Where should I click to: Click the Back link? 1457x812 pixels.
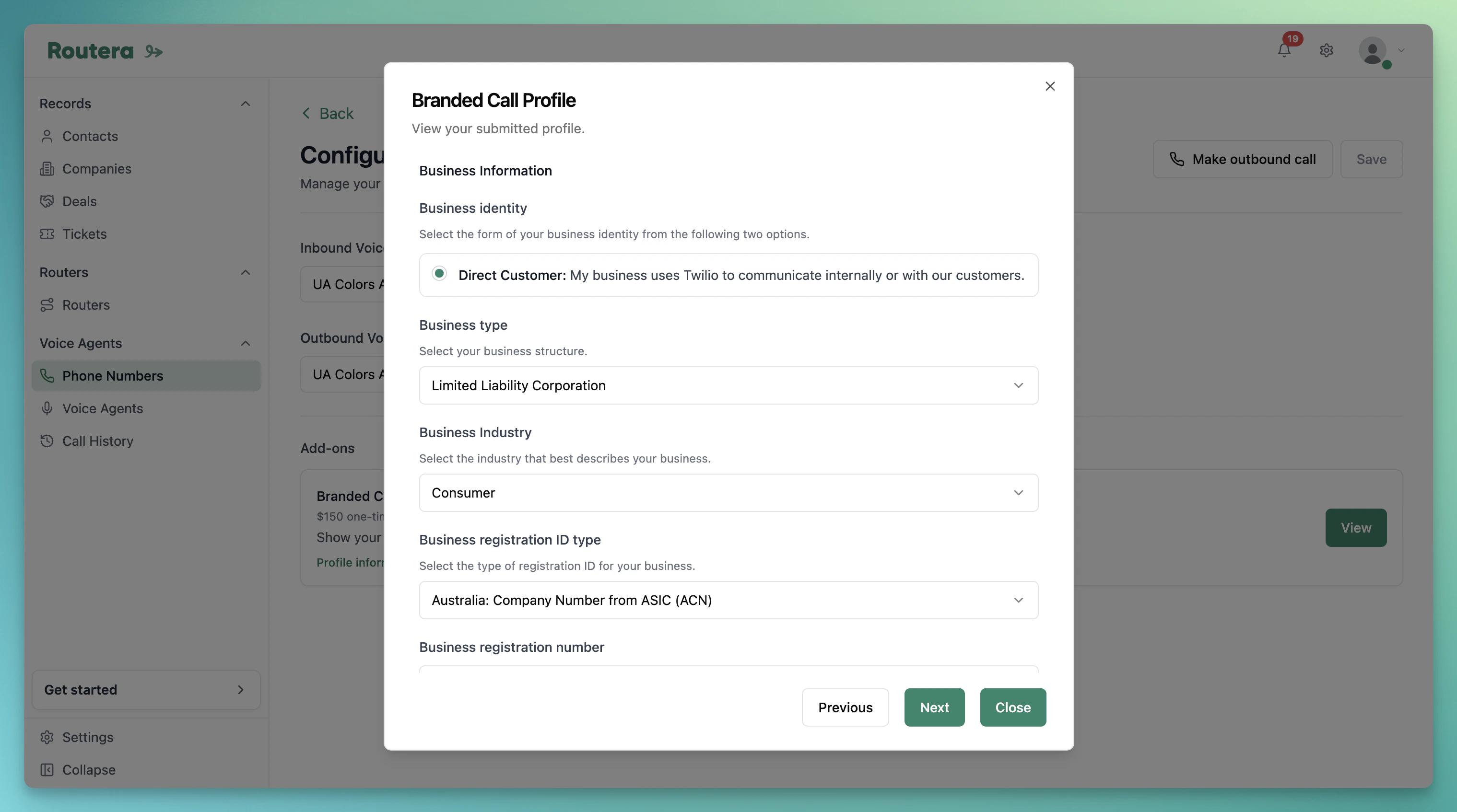coord(328,113)
